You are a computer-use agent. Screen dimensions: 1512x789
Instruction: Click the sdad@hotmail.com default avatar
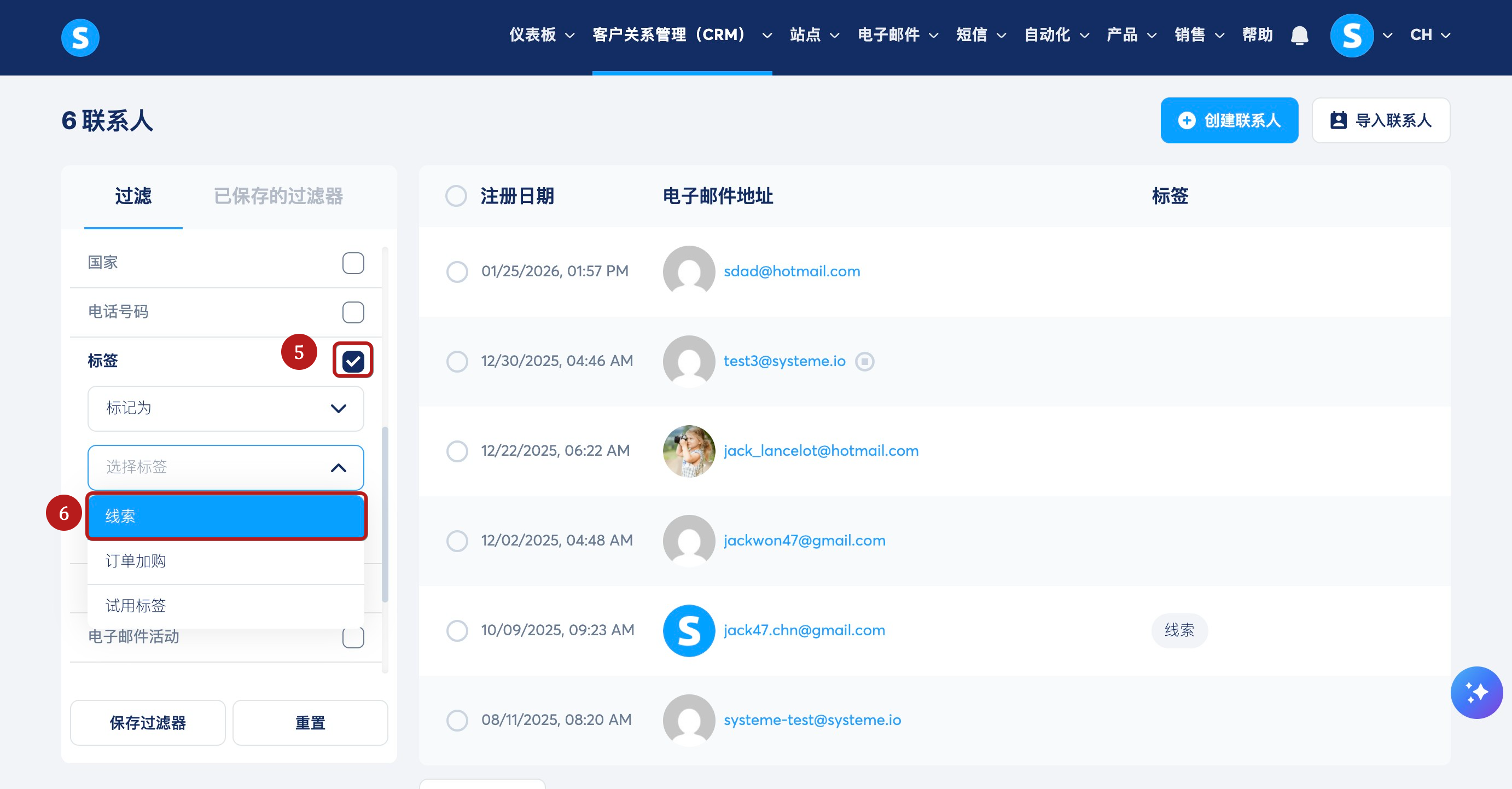(689, 271)
